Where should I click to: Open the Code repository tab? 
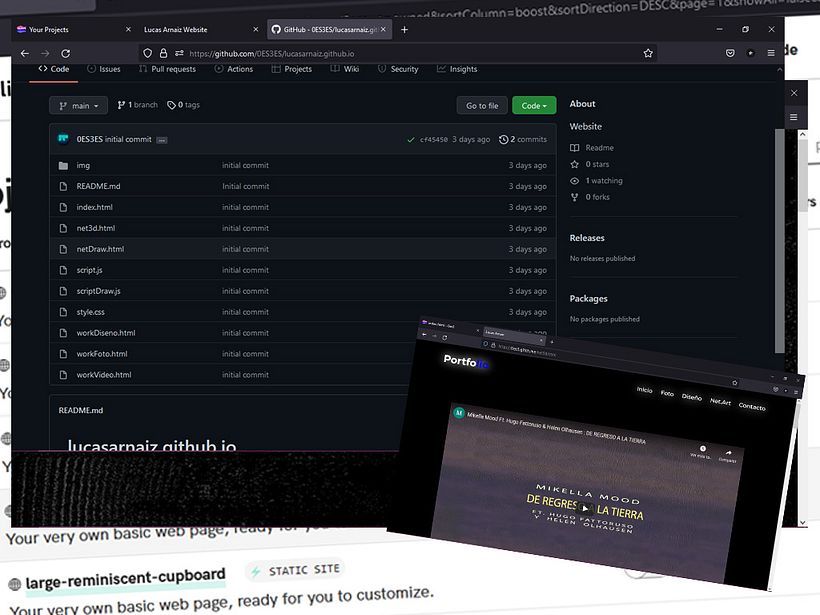(53, 69)
